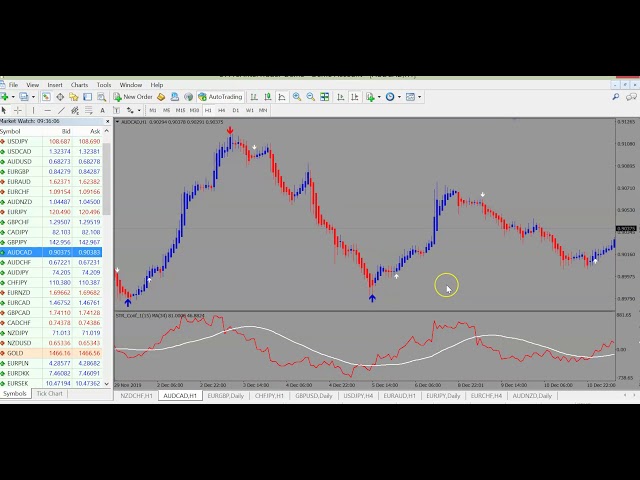Select the vertical line drawing tool
Screen dimensions: 640x480
[x=33, y=110]
